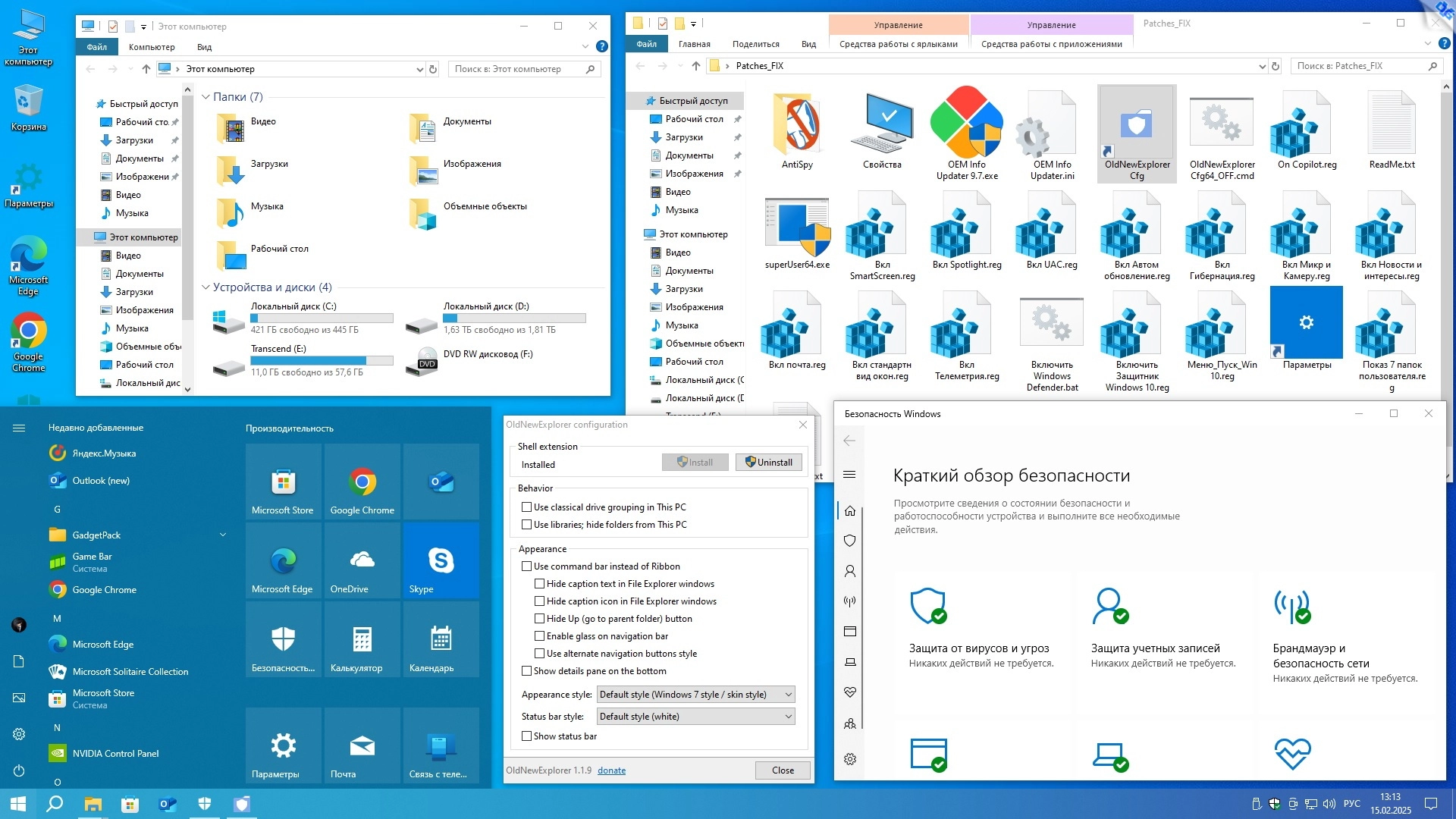Image resolution: width=1456 pixels, height=819 pixels.
Task: Click the Uninstall button in OldNewExplorer
Action: coord(768,463)
